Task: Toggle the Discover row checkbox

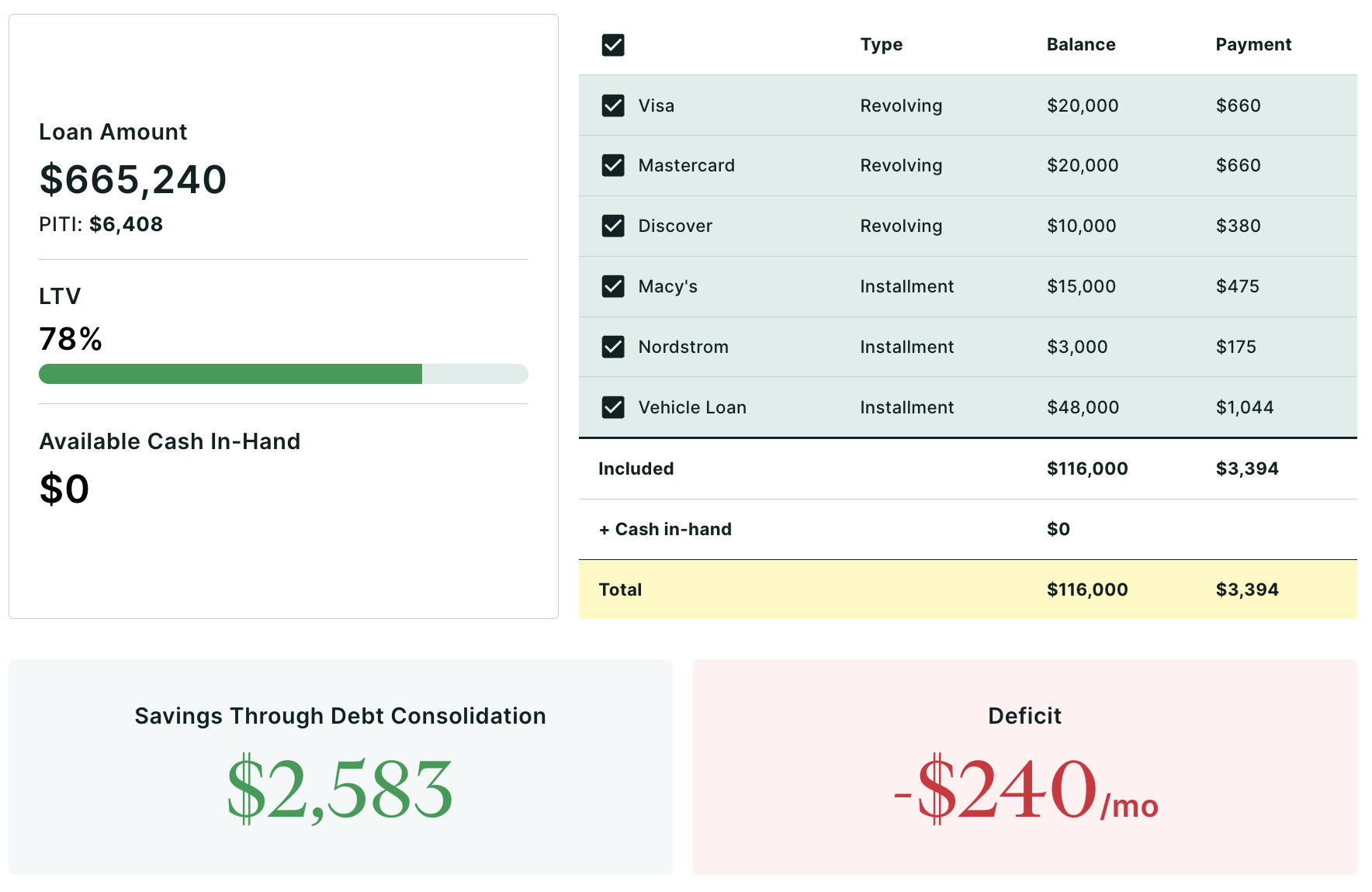Action: [x=613, y=226]
